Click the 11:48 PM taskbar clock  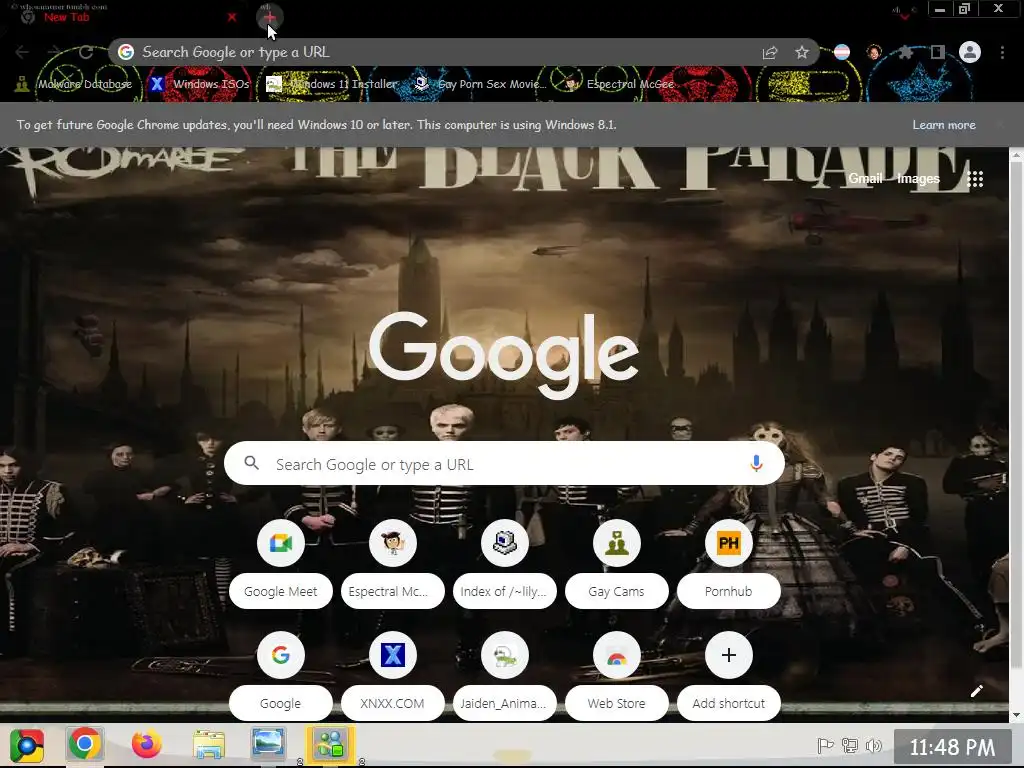click(x=952, y=747)
